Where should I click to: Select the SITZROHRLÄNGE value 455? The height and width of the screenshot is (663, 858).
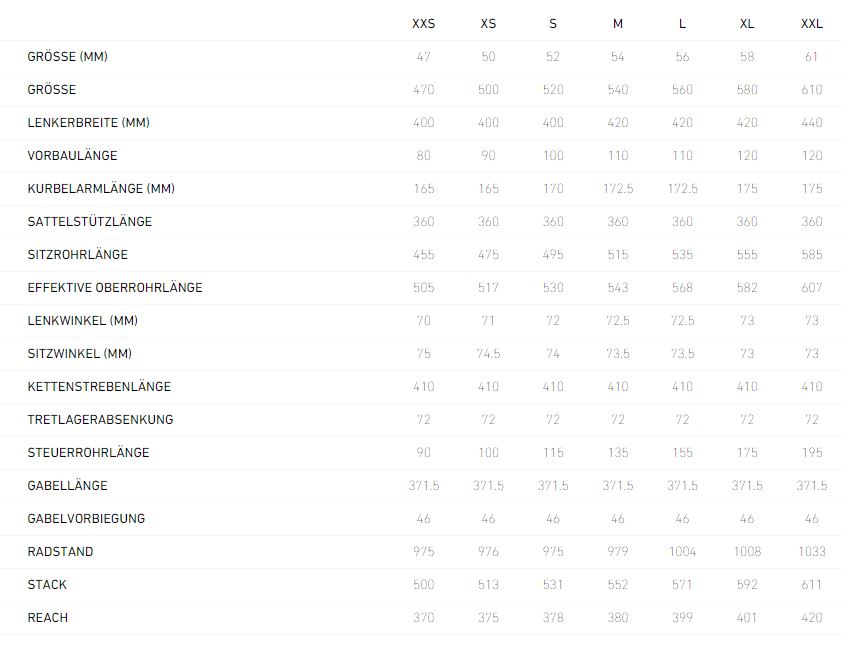[x=423, y=255]
